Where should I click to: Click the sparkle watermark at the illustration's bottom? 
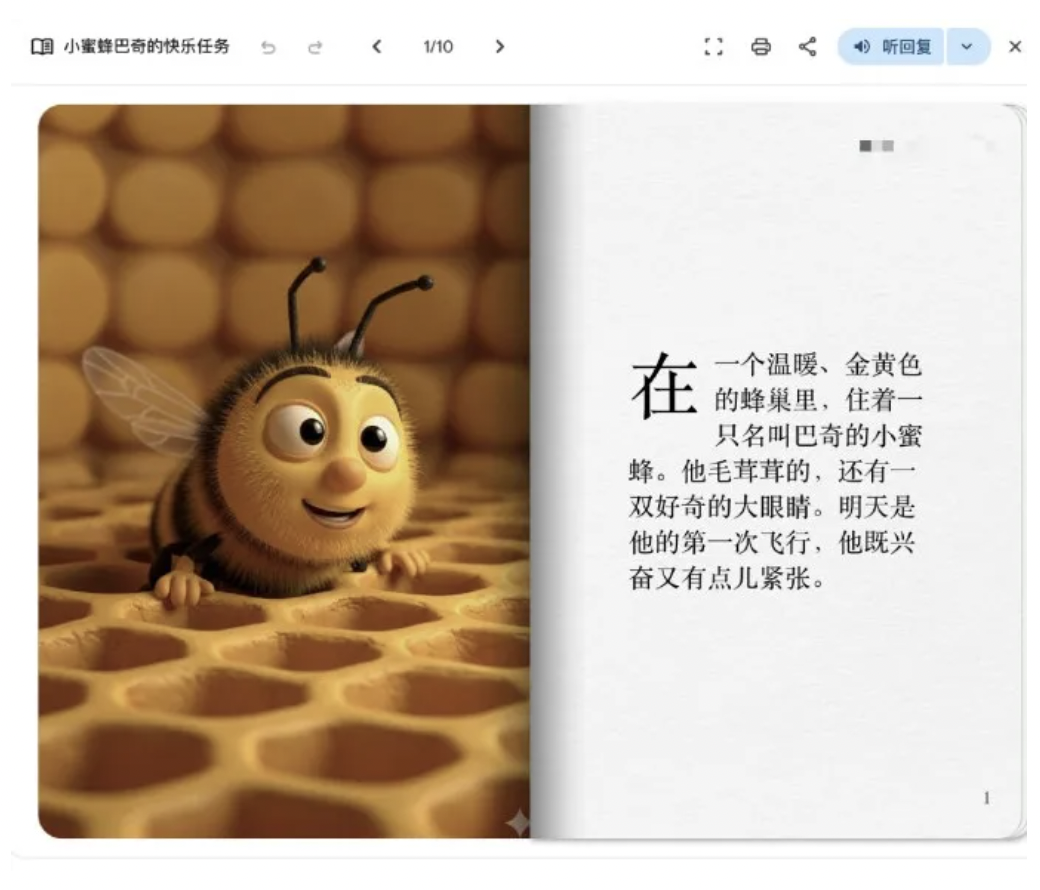pyautogui.click(x=518, y=823)
